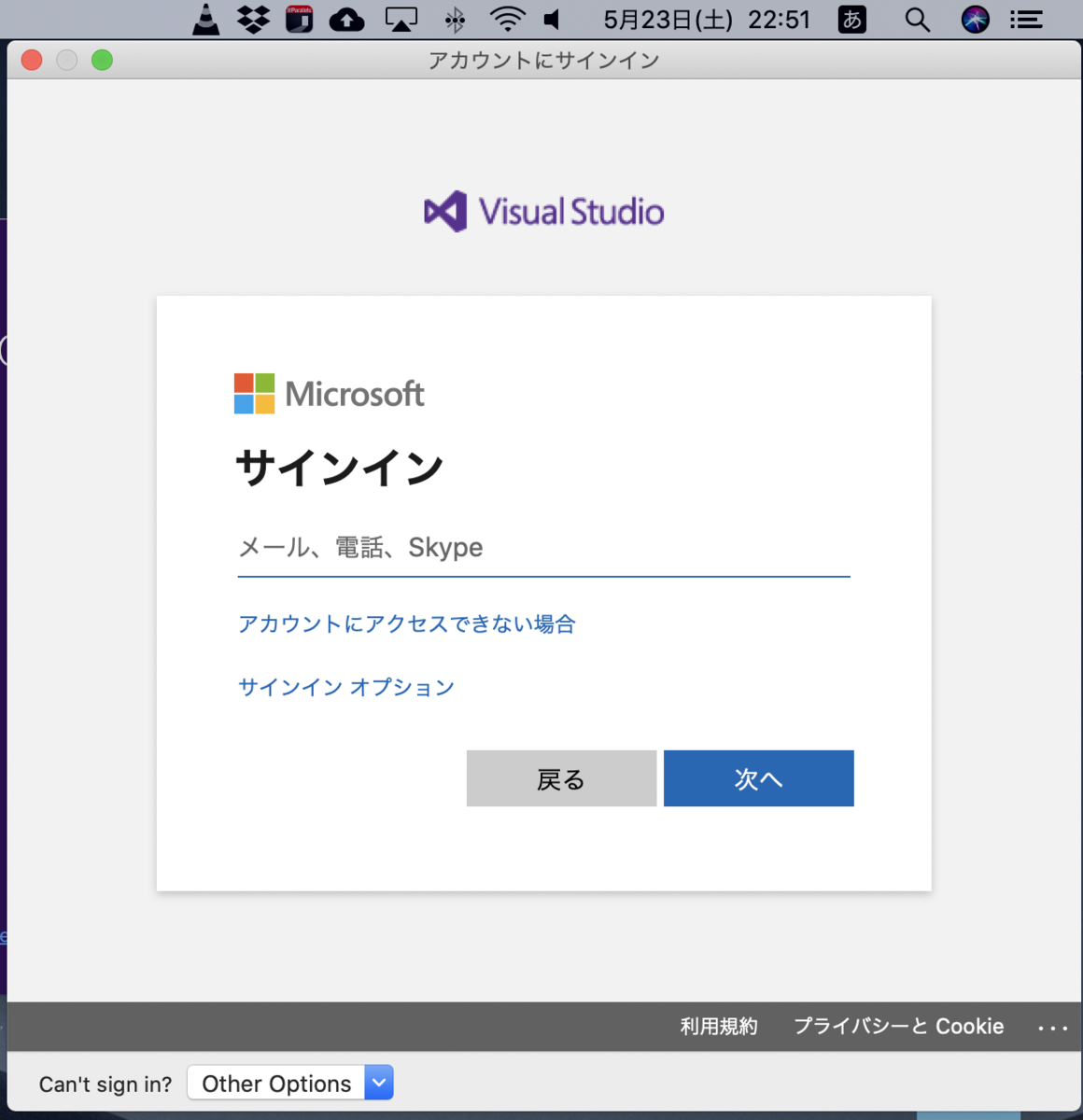Open the ellipsis menu in the footer bar
This screenshot has height=1120, width=1083.
coord(1052,1027)
